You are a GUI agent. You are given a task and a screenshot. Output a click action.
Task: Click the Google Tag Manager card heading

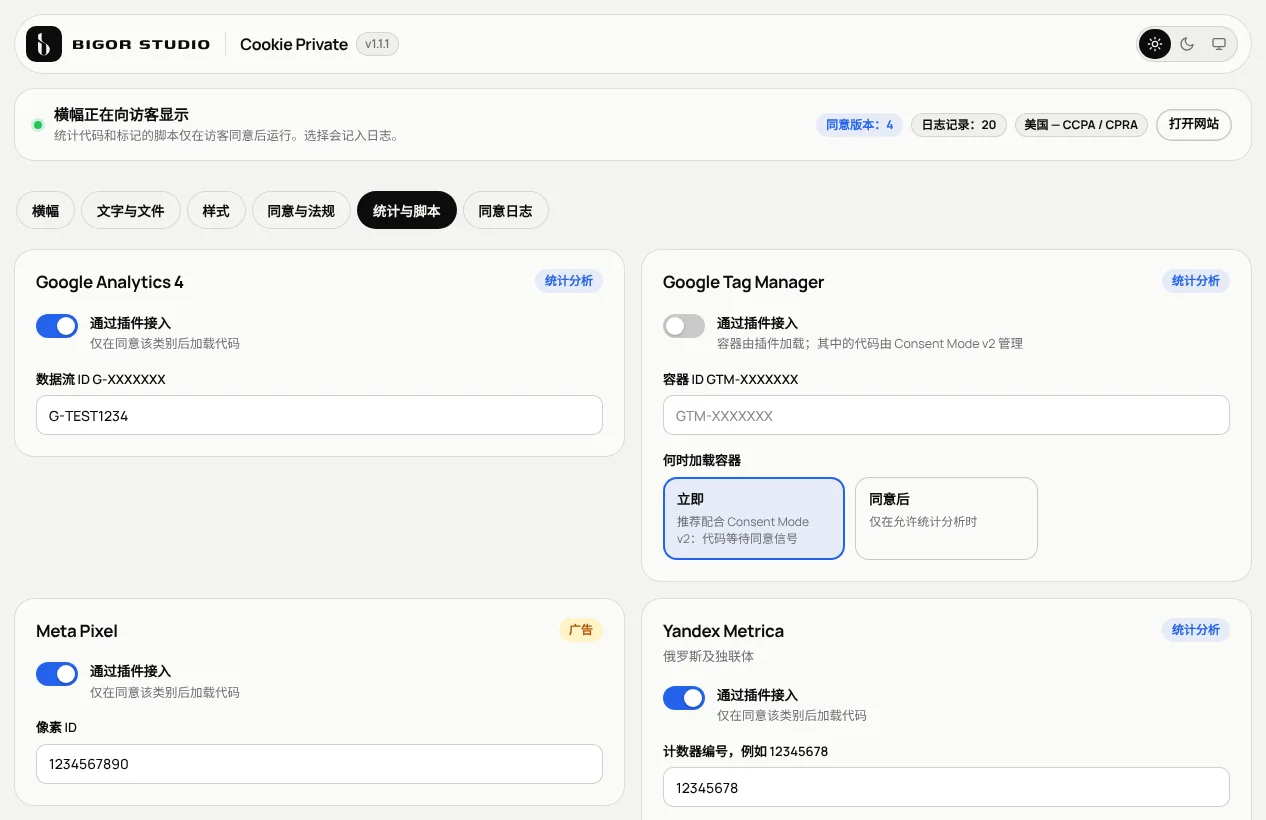[743, 282]
